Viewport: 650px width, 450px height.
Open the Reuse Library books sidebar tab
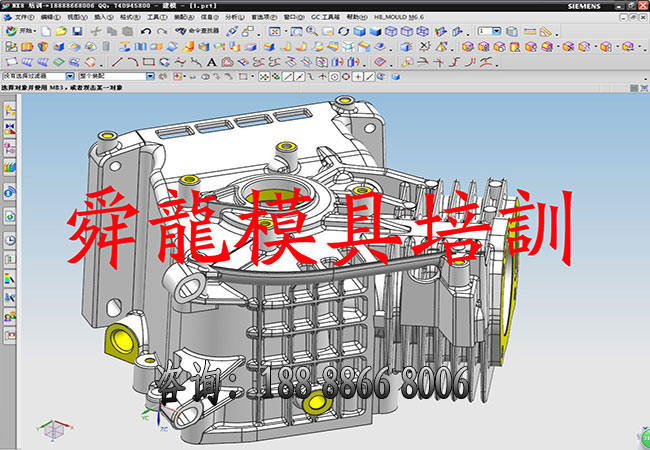tap(10, 167)
